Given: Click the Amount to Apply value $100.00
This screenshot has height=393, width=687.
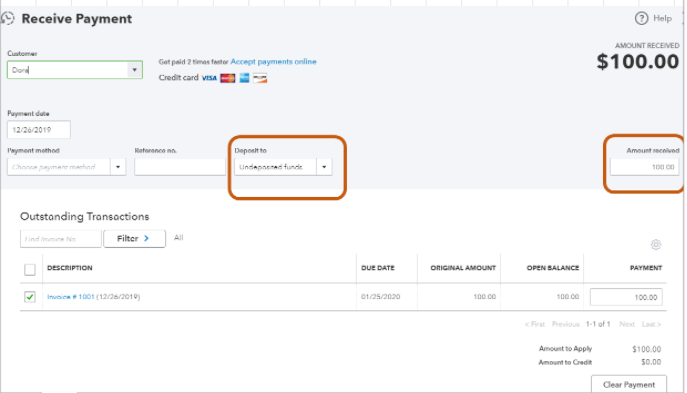Looking at the screenshot, I should [x=646, y=349].
